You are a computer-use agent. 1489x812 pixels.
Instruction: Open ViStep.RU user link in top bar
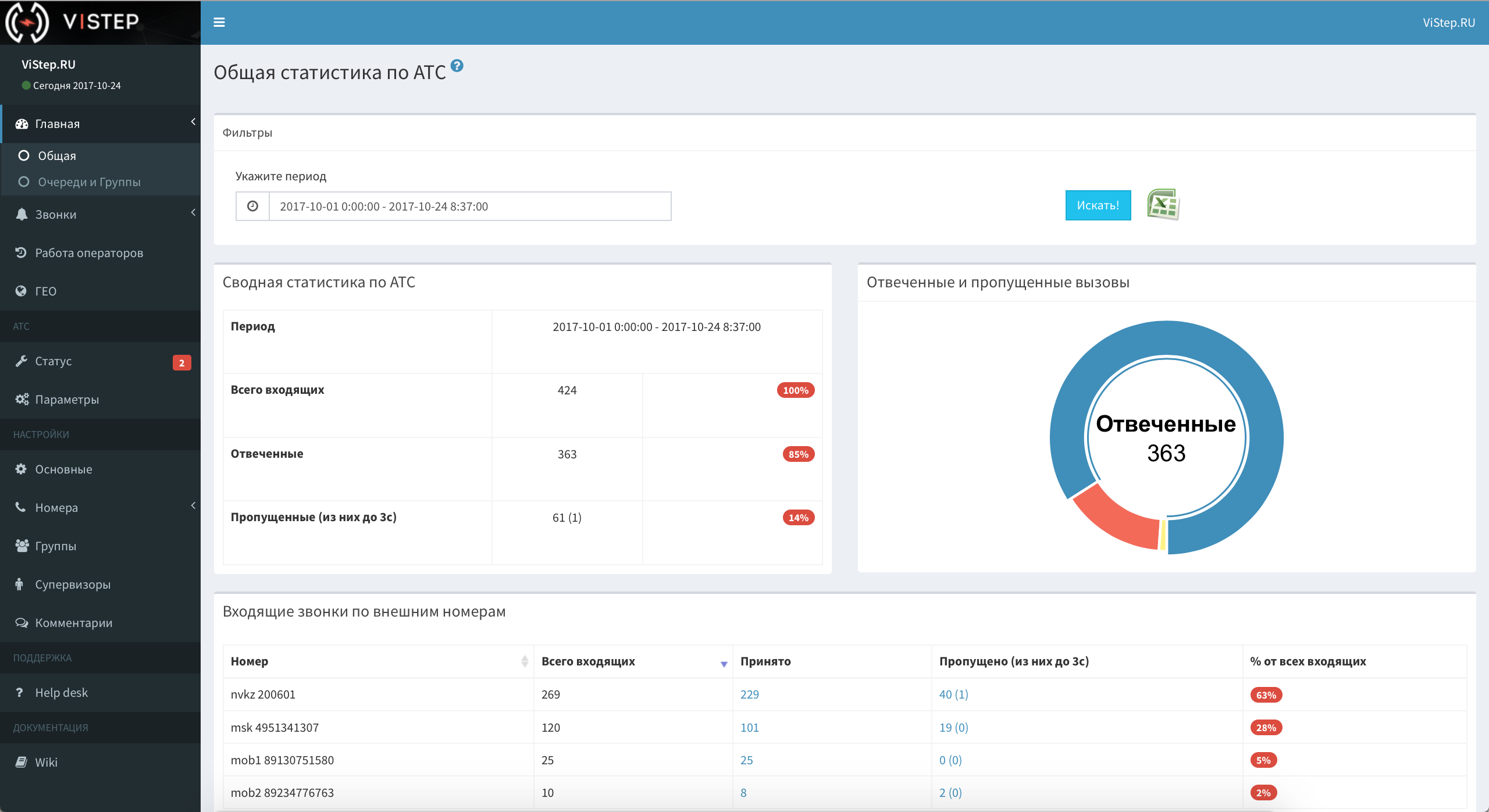click(1449, 22)
